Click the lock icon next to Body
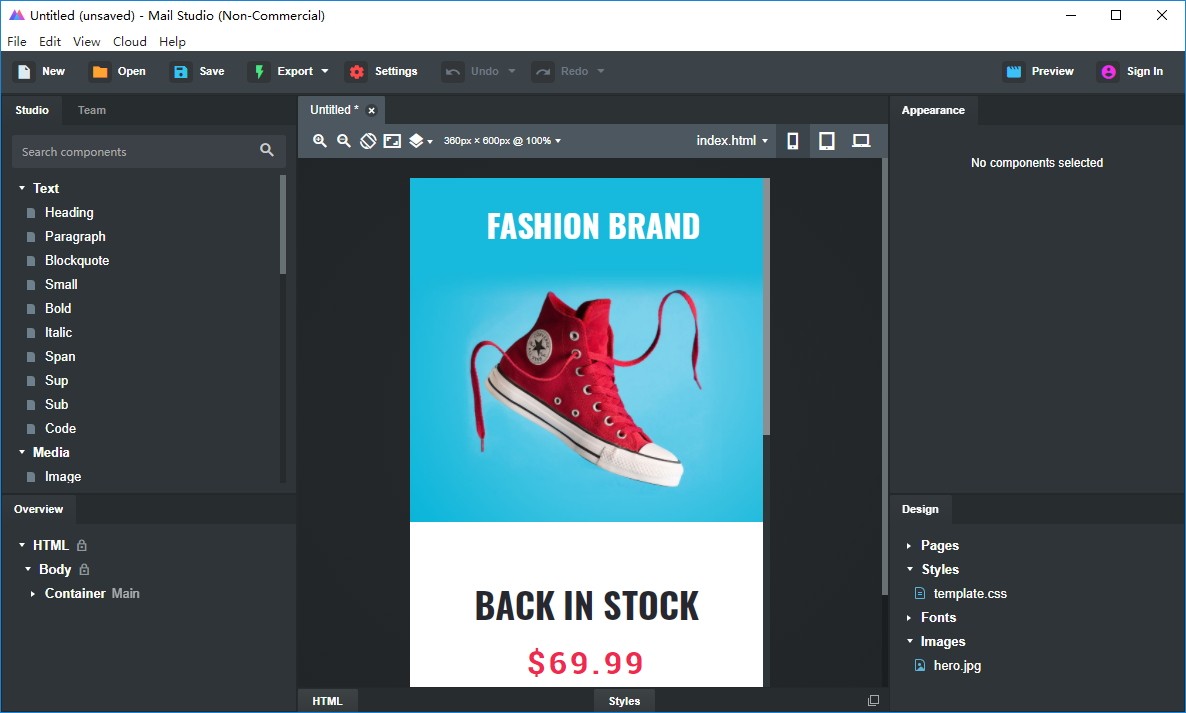This screenshot has height=713, width=1186. coord(84,569)
